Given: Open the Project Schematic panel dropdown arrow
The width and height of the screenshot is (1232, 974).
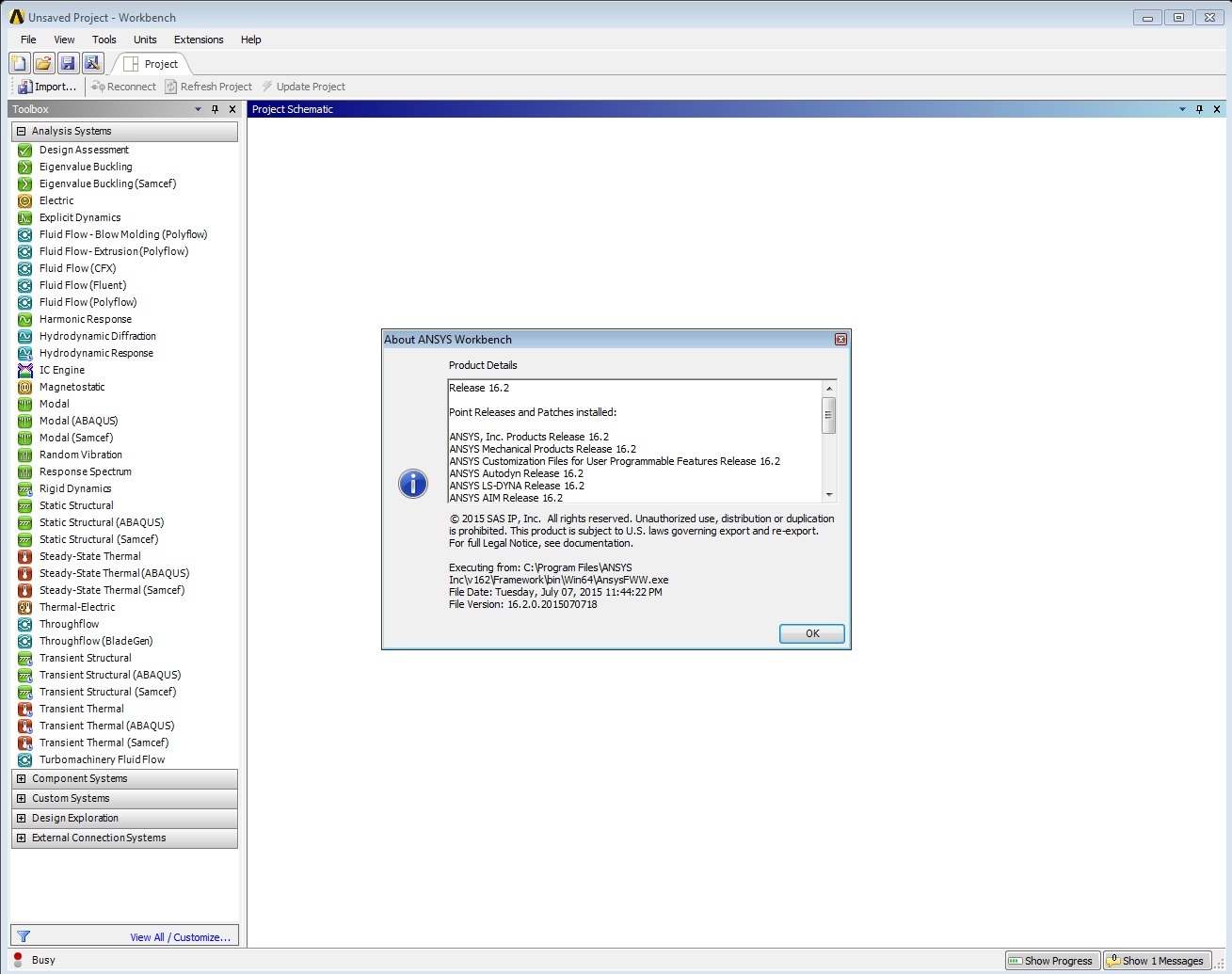Looking at the screenshot, I should (1182, 109).
